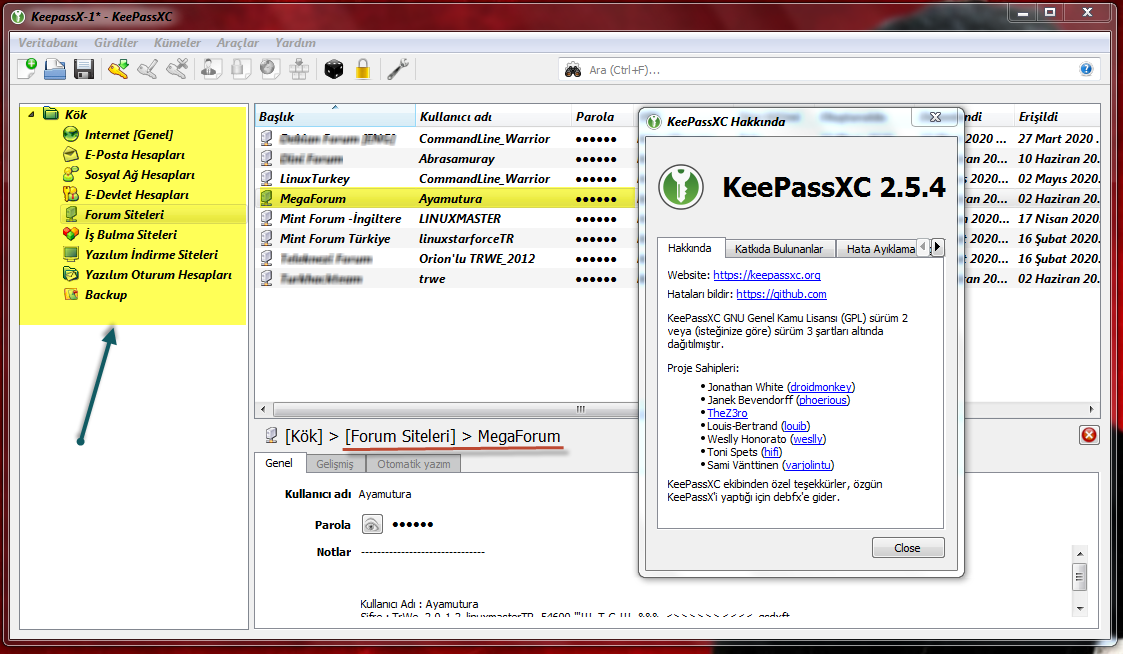Open TheZ3ro profile link
Viewport: 1123px width, 654px height.
727,413
